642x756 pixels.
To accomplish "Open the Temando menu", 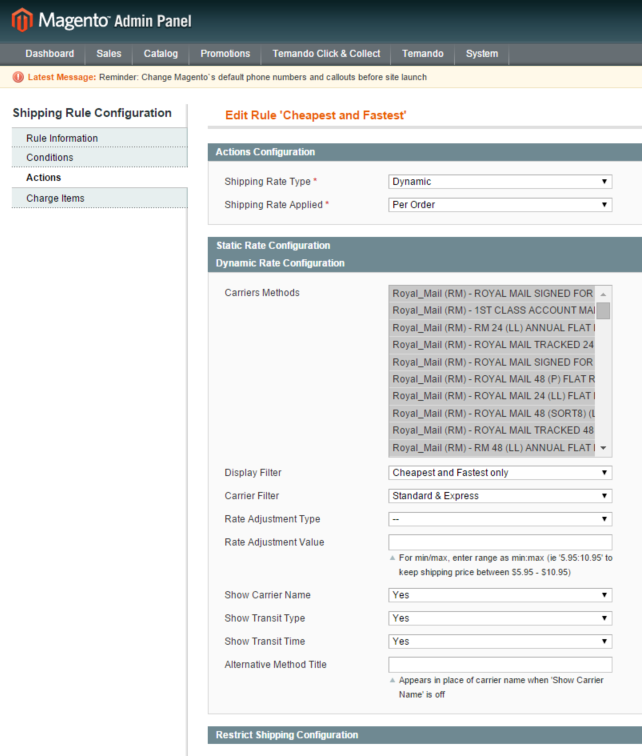I will 423,54.
